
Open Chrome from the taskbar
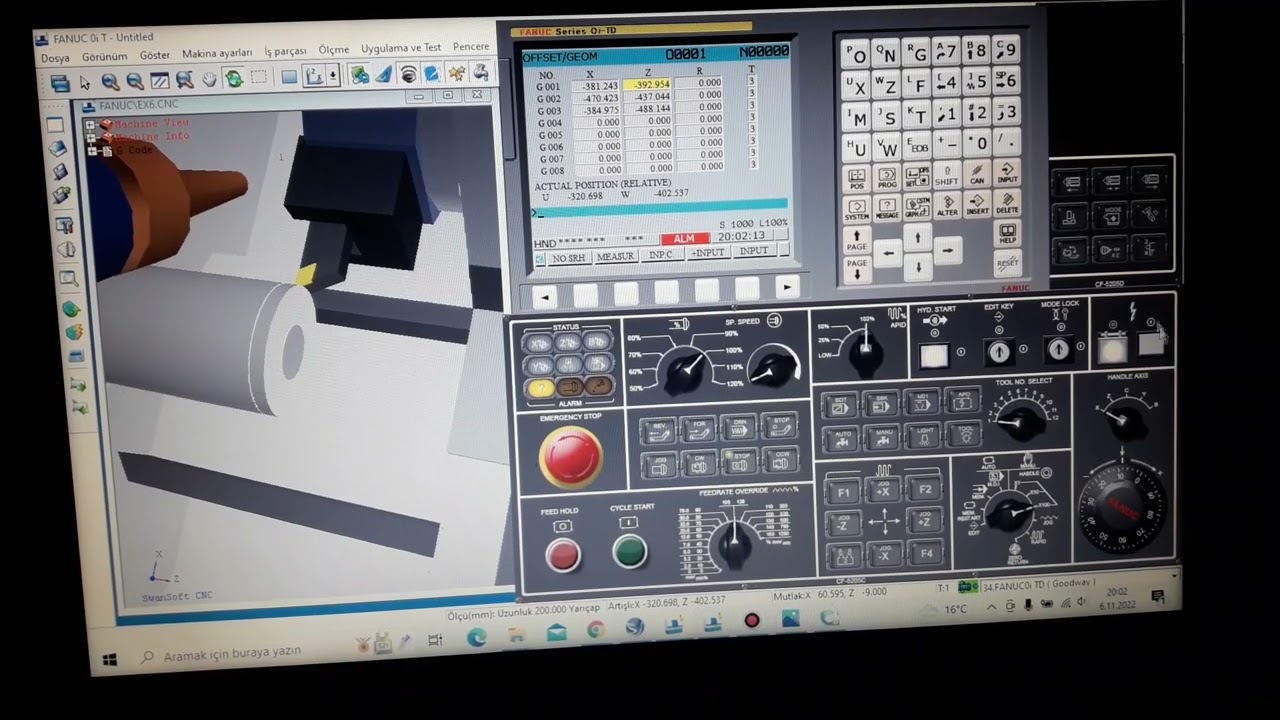(x=596, y=629)
